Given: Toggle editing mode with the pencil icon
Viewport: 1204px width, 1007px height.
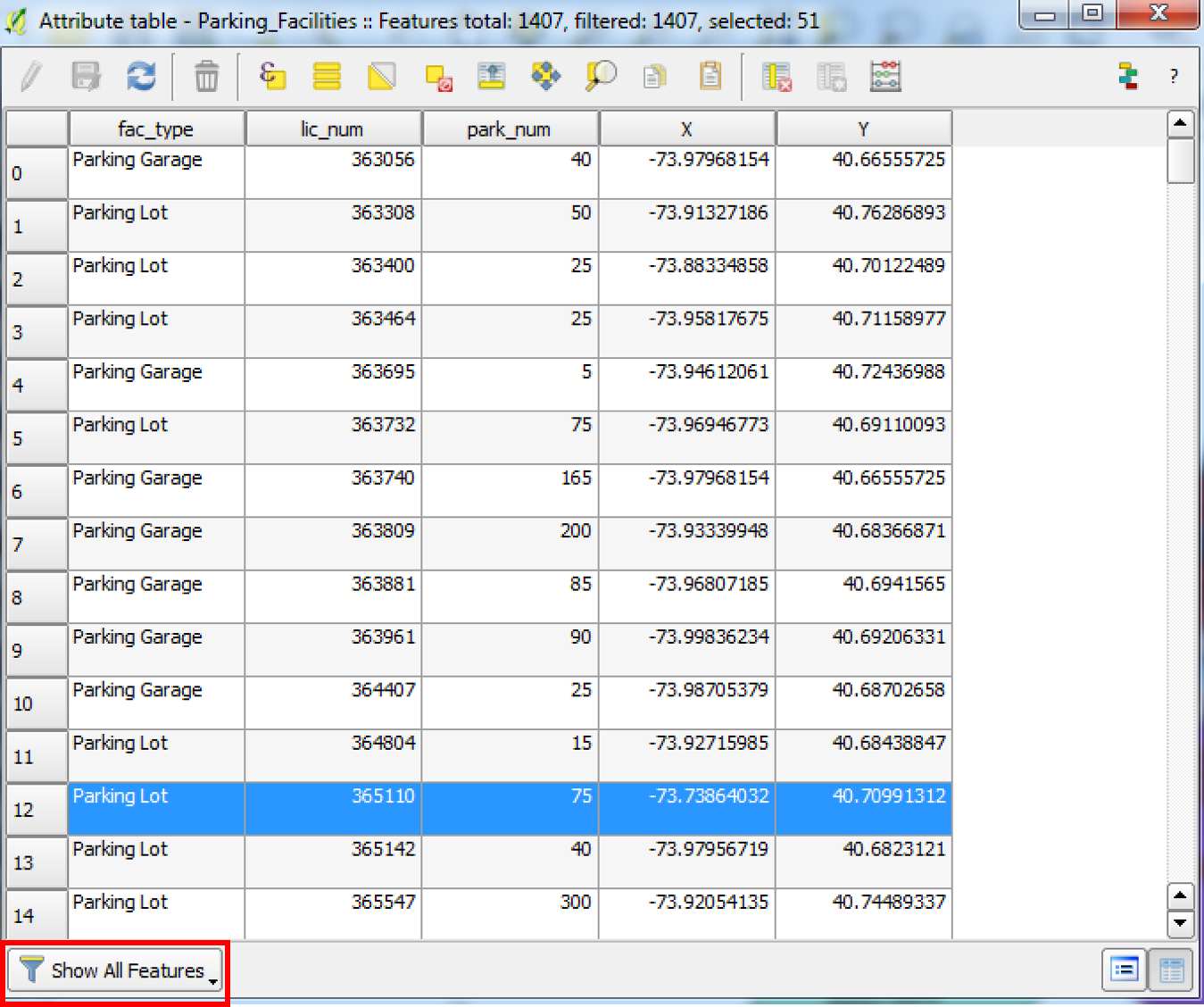Looking at the screenshot, I should point(31,77).
